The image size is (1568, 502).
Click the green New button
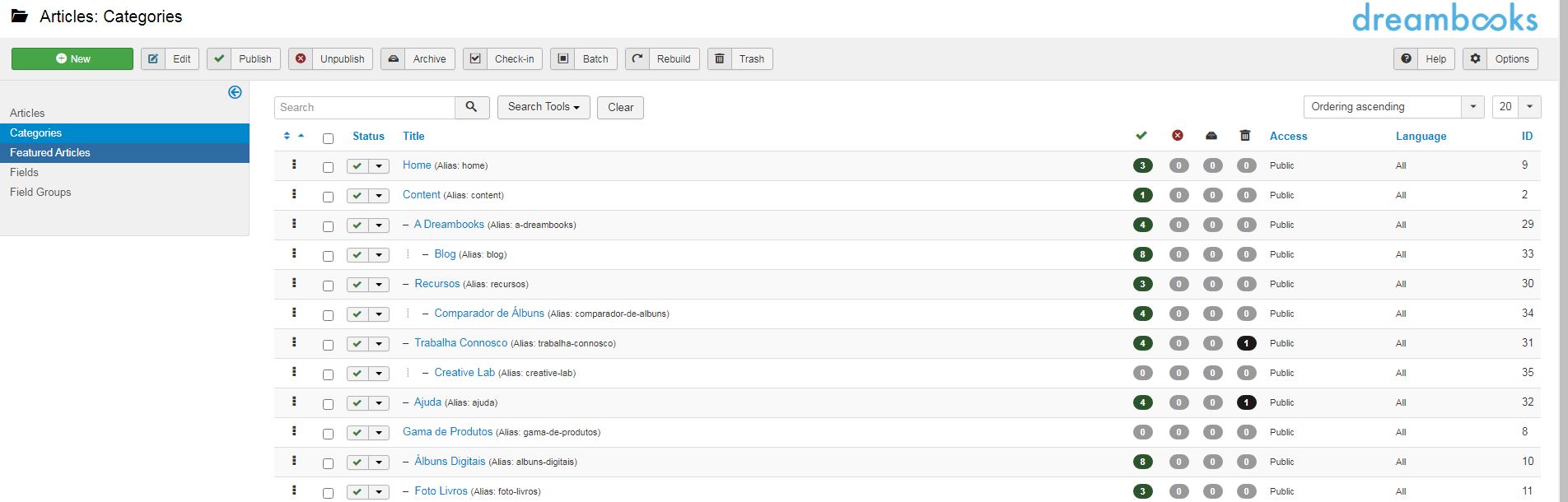pyautogui.click(x=72, y=59)
